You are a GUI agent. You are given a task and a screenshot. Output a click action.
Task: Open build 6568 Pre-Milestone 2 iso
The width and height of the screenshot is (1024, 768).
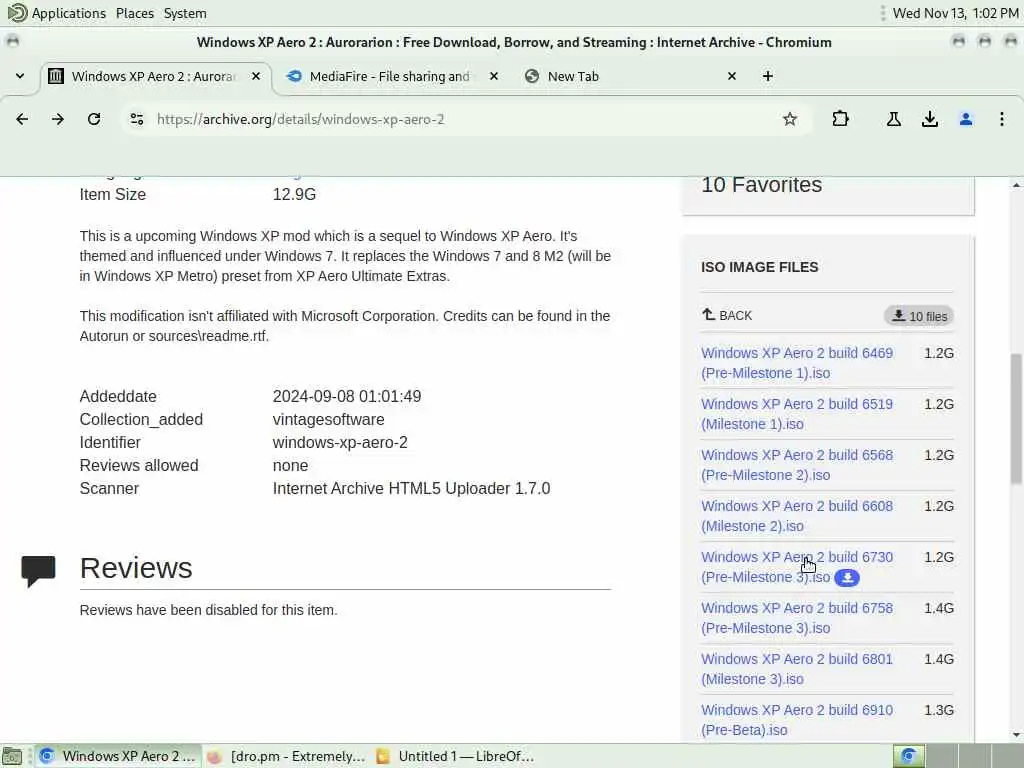[x=797, y=464]
